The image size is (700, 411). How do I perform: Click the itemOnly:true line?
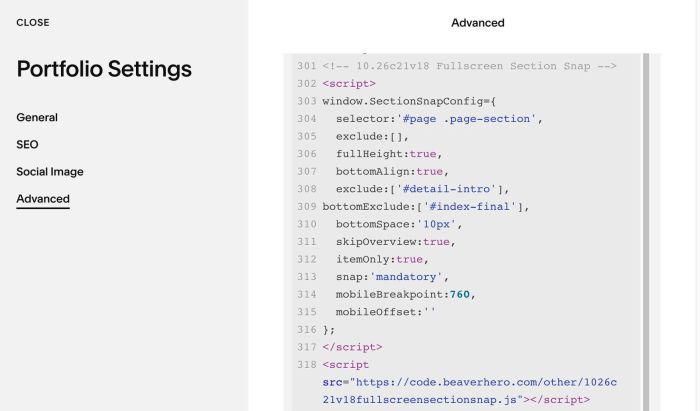coord(382,259)
